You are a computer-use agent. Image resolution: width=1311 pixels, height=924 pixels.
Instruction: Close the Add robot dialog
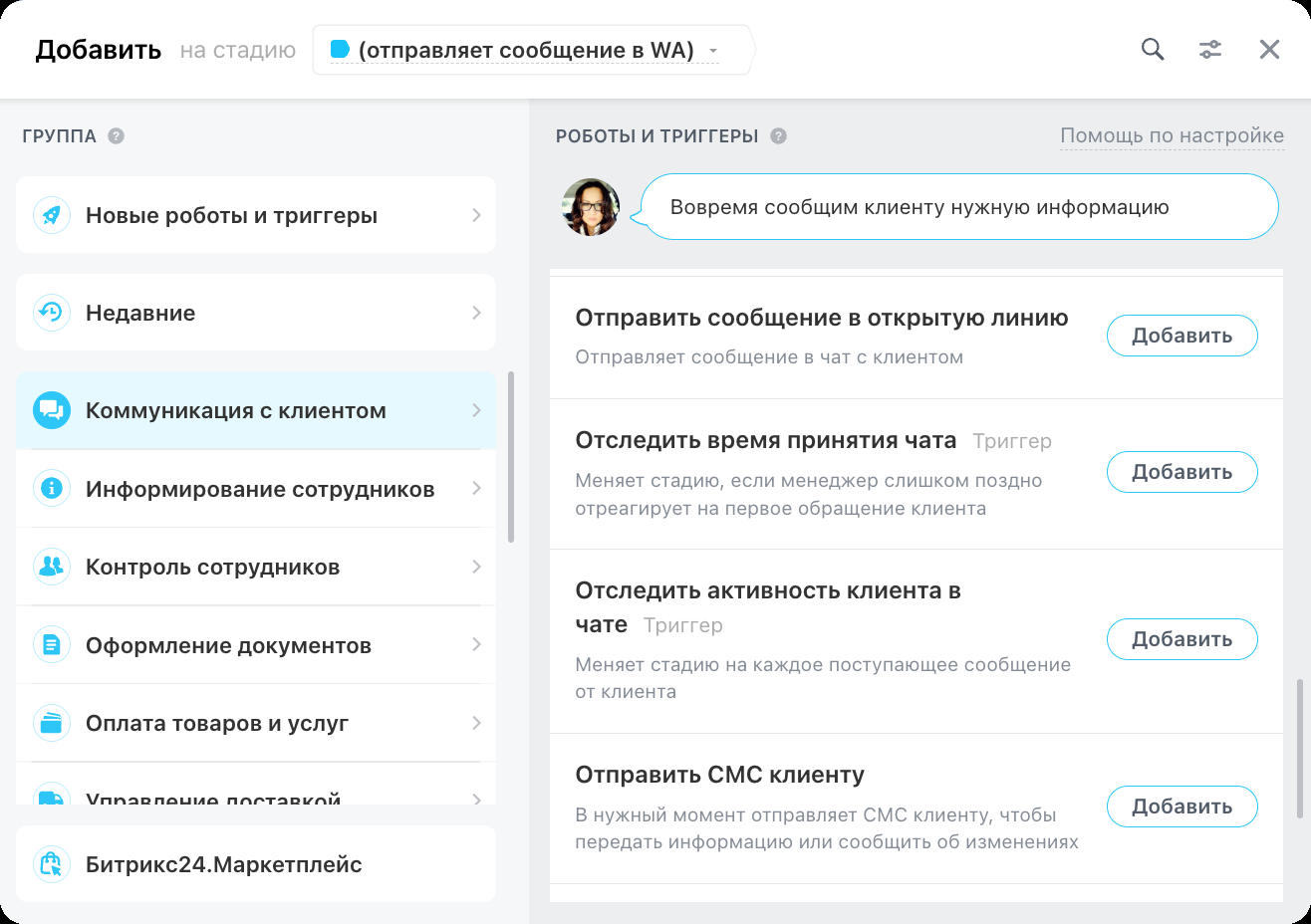(x=1269, y=50)
